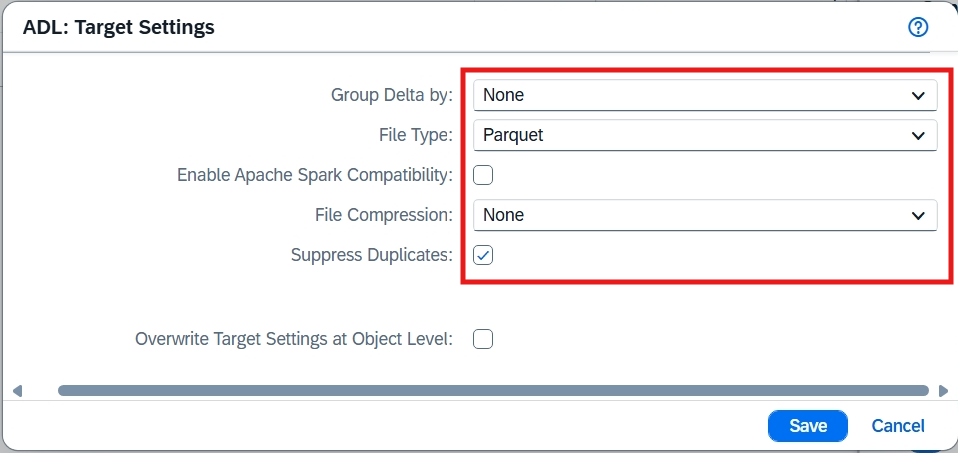
Task: Enable Apache Spark Compatibility checkbox
Action: tap(483, 175)
